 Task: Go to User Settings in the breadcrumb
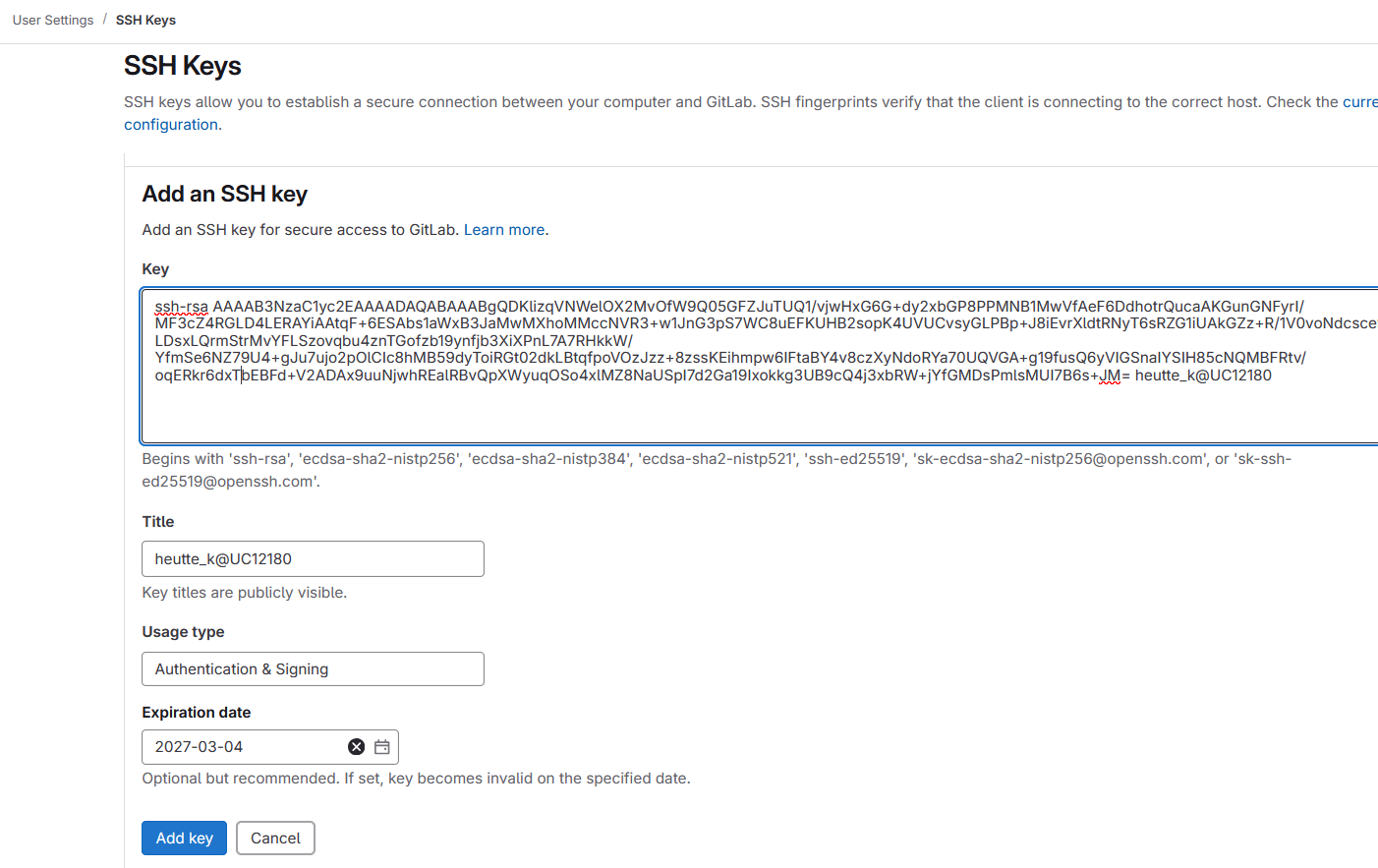[x=53, y=20]
